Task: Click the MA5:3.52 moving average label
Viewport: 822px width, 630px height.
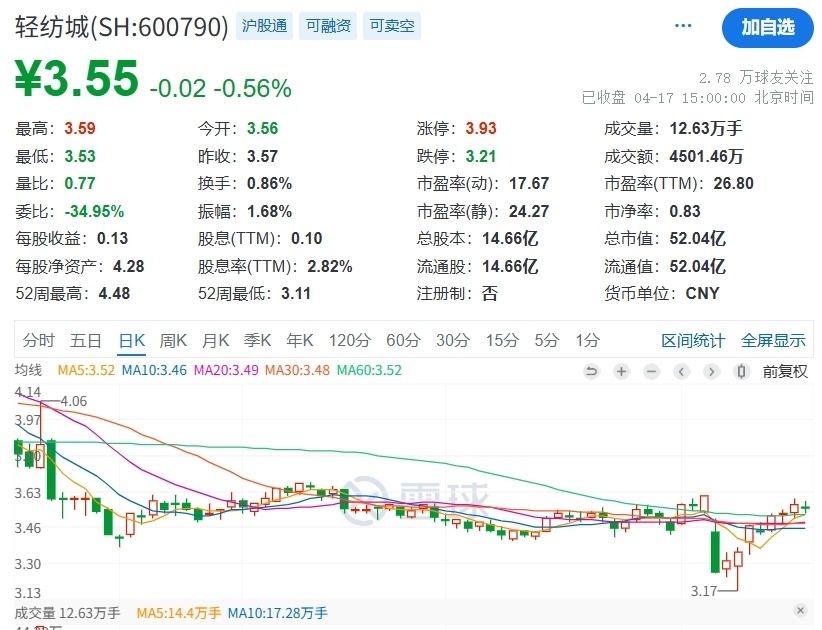Action: tap(86, 371)
